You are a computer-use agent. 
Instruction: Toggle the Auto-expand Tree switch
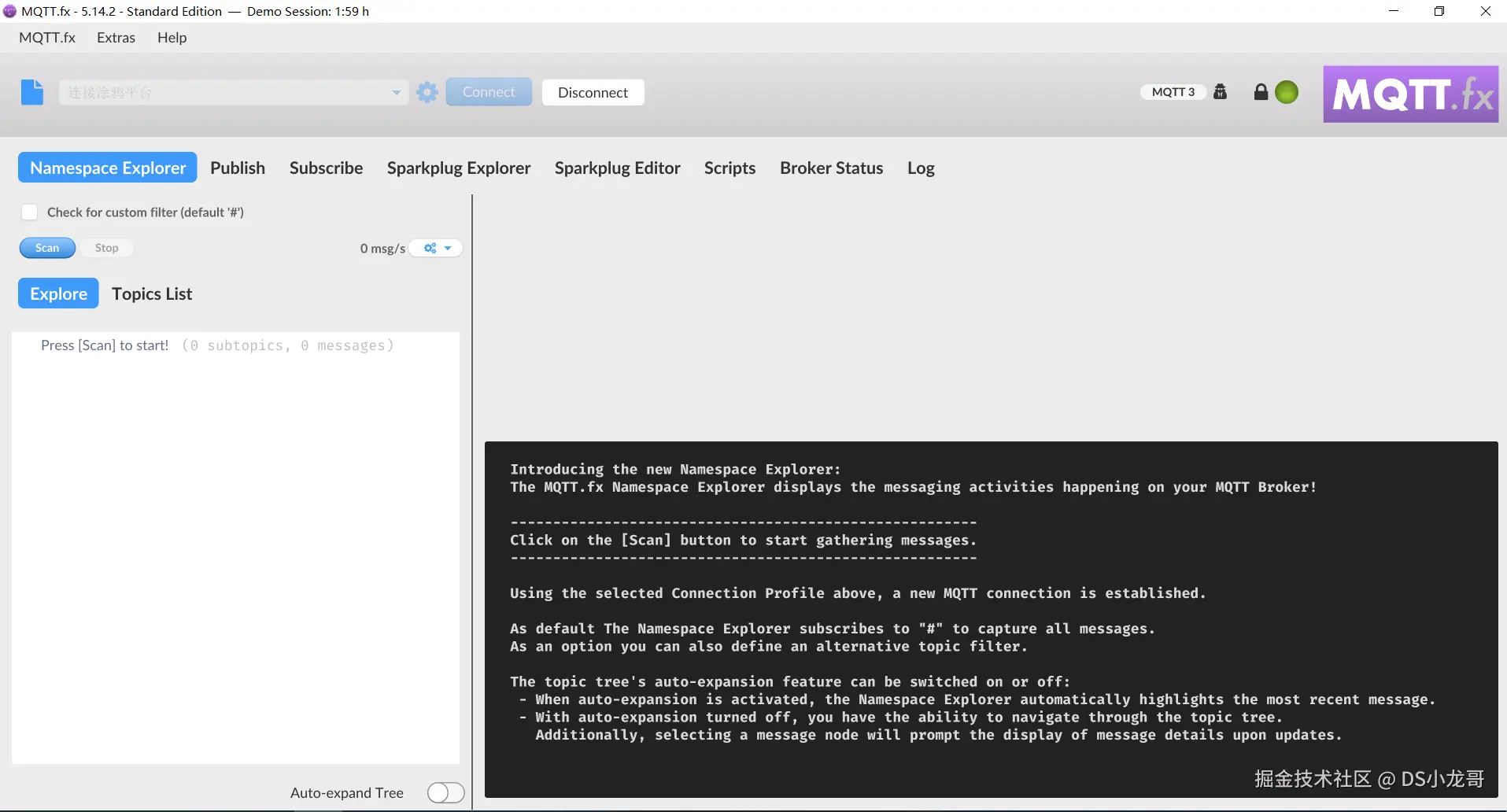click(445, 792)
